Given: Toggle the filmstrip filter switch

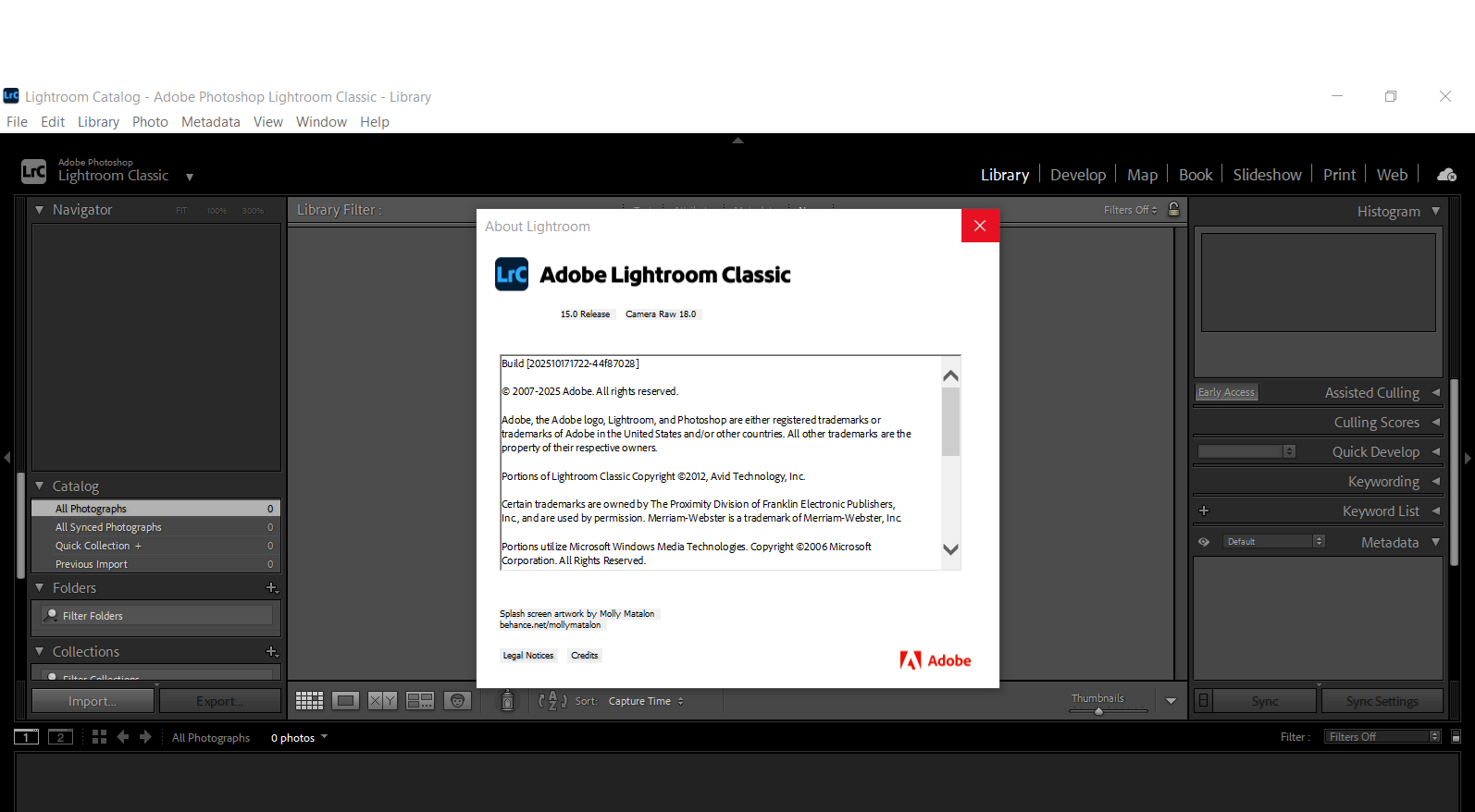Looking at the screenshot, I should [1456, 737].
